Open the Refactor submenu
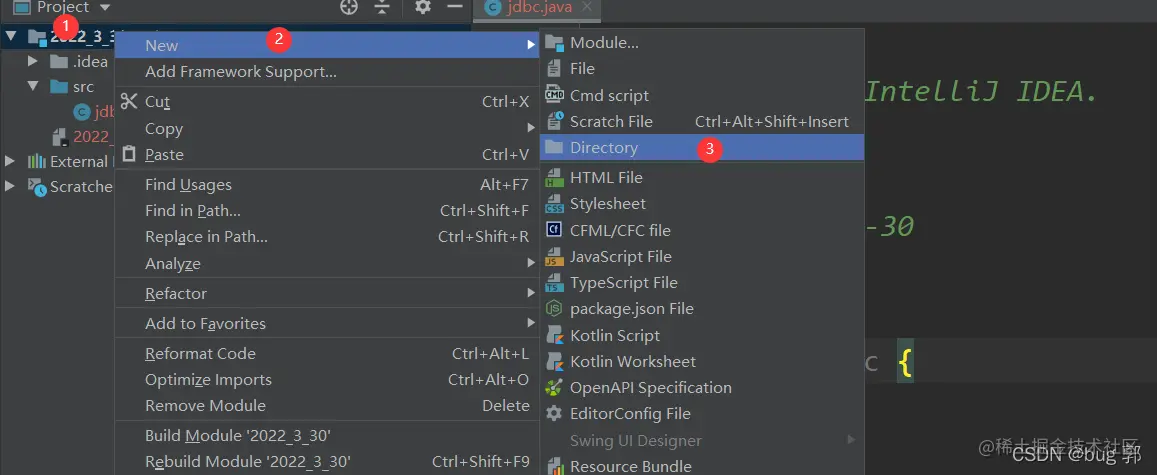Viewport: 1157px width, 475px height. click(326, 293)
